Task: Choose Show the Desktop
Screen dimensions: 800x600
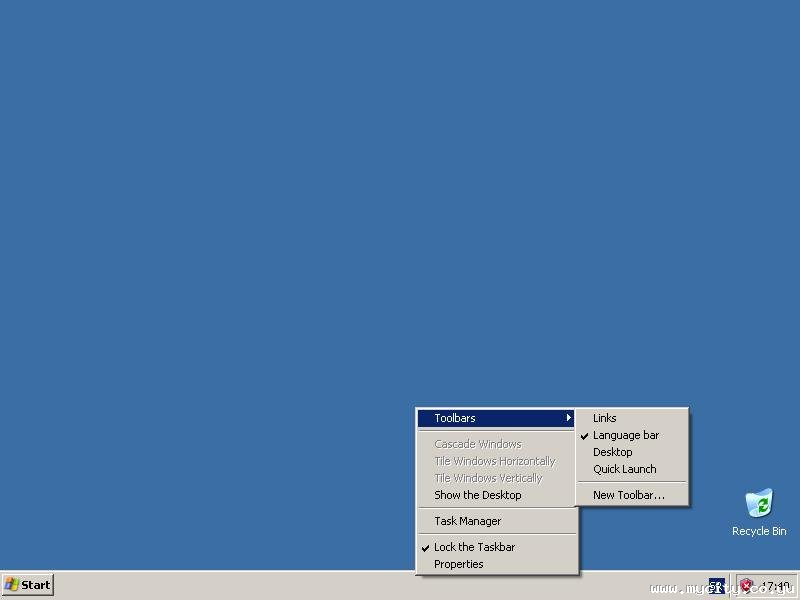Action: 498,495
